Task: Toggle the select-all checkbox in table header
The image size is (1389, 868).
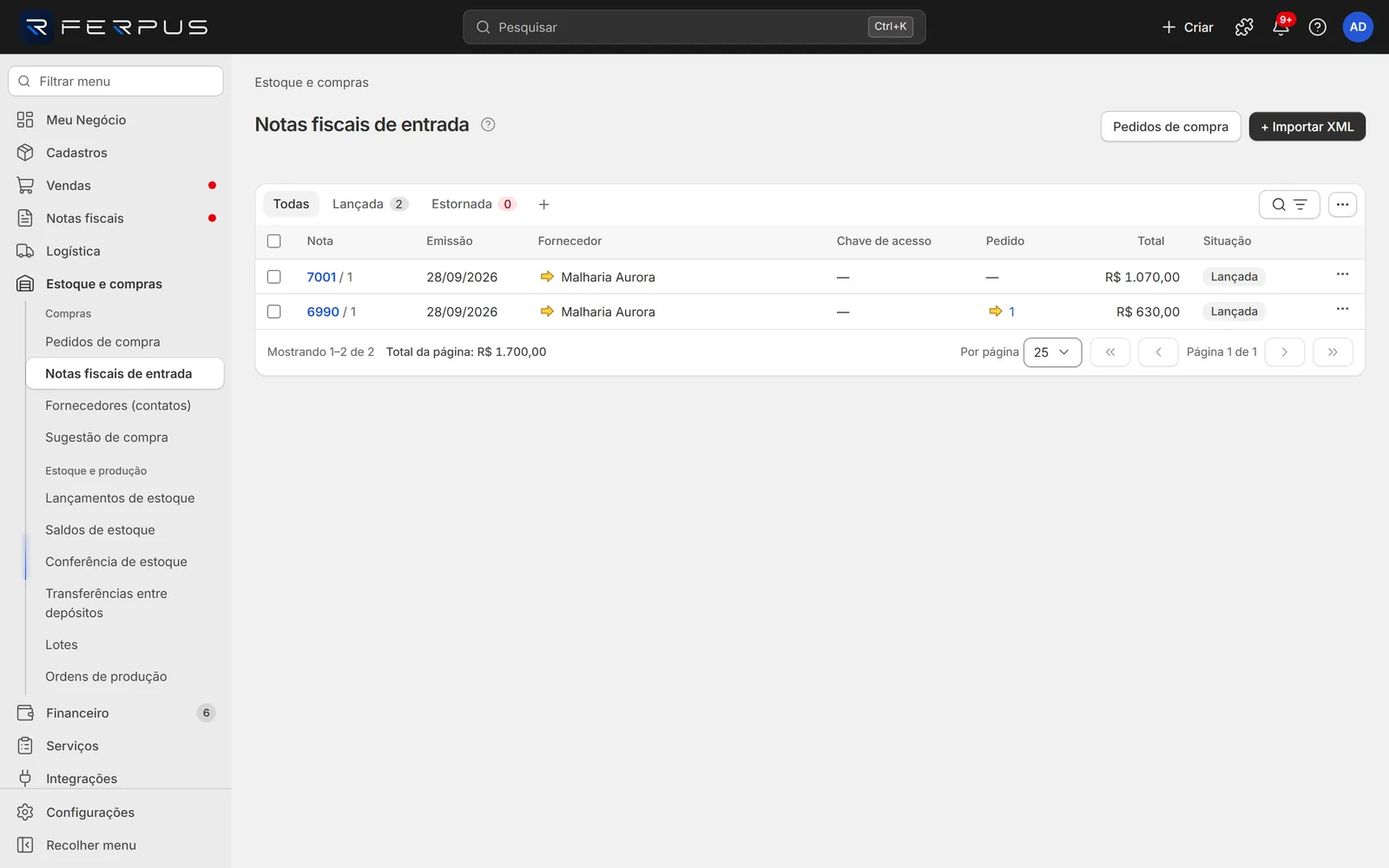Action: click(274, 241)
